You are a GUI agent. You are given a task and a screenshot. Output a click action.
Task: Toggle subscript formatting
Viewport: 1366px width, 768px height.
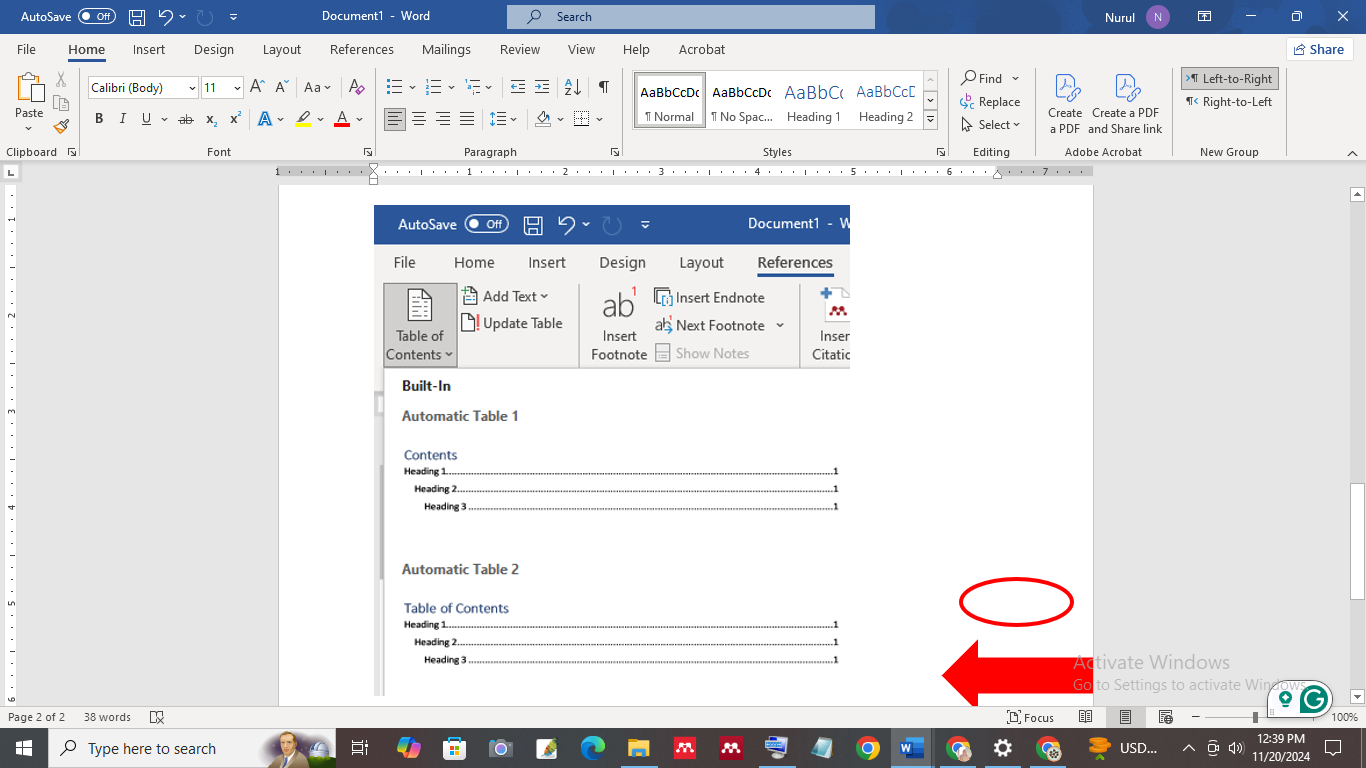[211, 119]
